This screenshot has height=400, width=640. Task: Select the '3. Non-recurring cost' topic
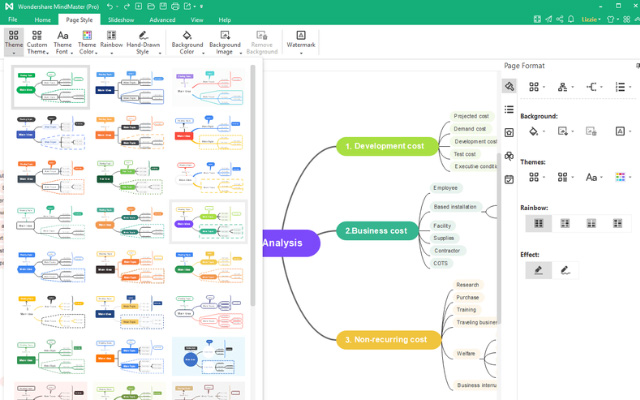pos(388,340)
